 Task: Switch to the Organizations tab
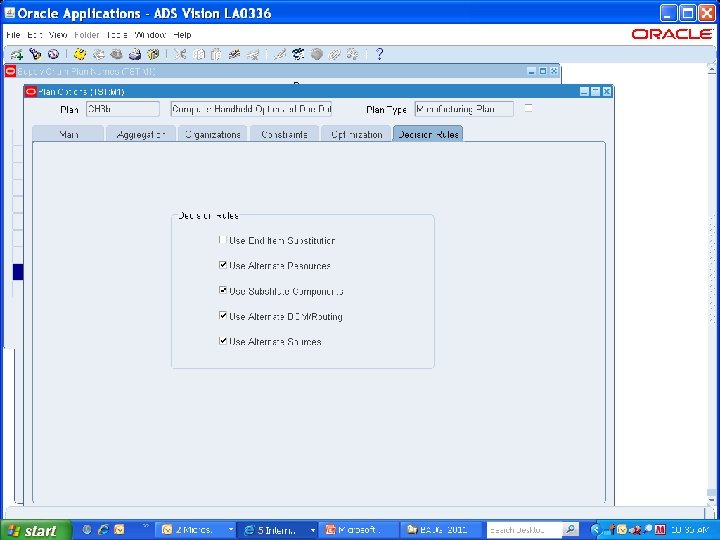[213, 134]
